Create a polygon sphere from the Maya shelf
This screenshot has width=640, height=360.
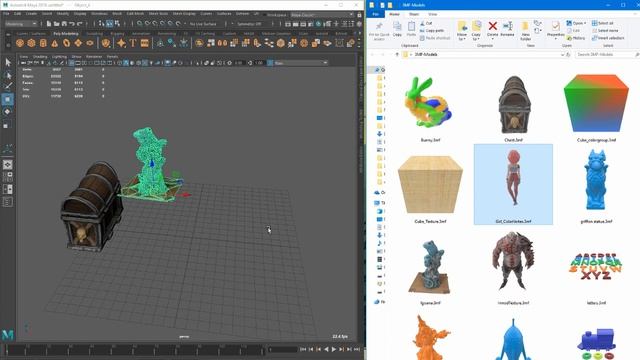(x=20, y=43)
